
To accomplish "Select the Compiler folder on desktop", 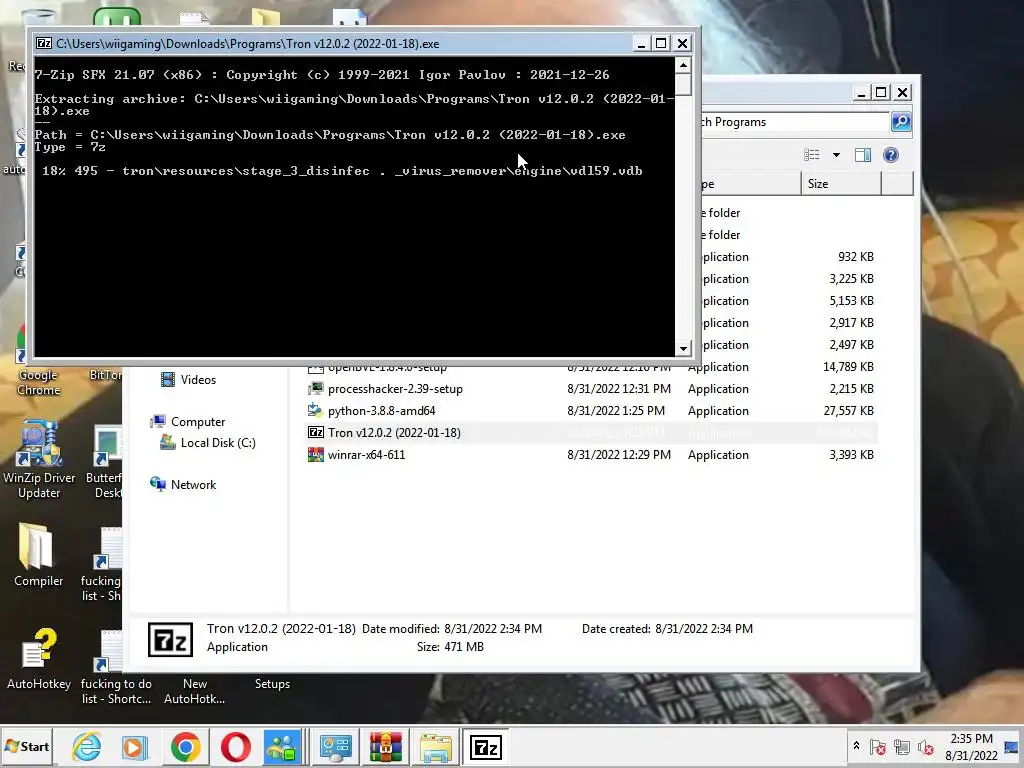I will (38, 555).
